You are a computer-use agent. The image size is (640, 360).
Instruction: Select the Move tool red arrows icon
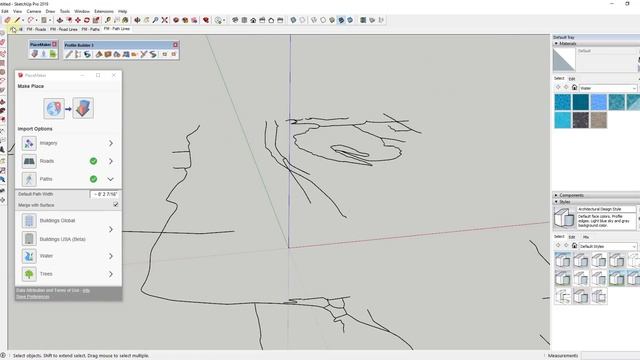pos(78,20)
